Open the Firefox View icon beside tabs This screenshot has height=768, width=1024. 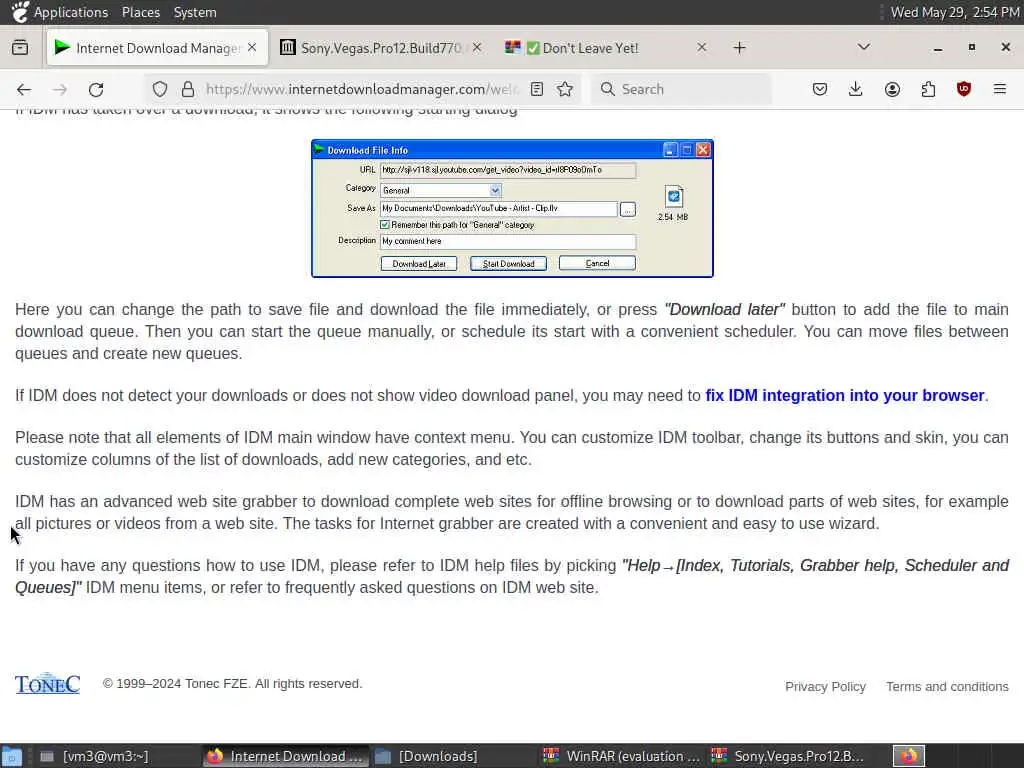click(x=20, y=48)
